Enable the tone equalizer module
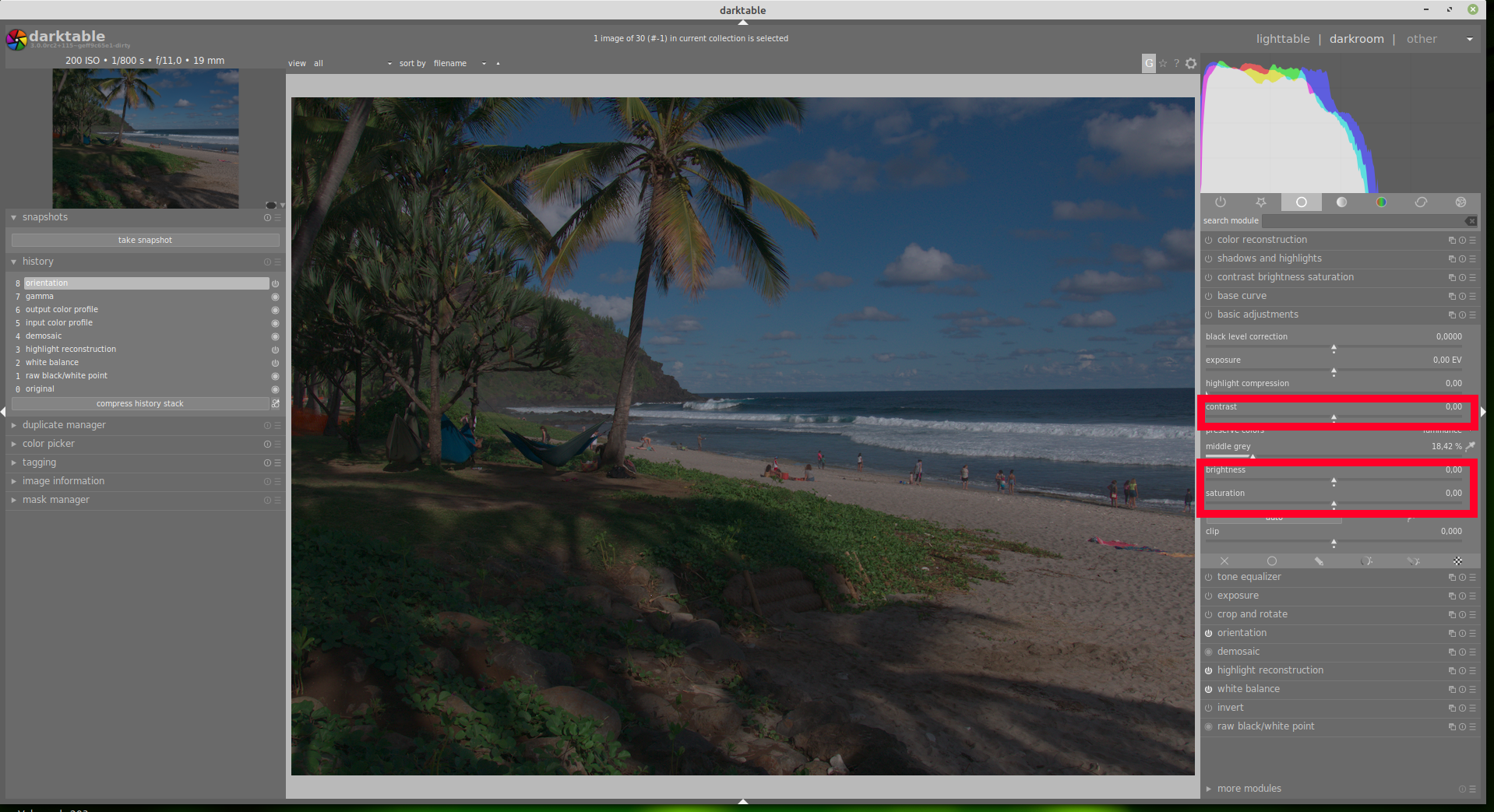 coord(1209,577)
